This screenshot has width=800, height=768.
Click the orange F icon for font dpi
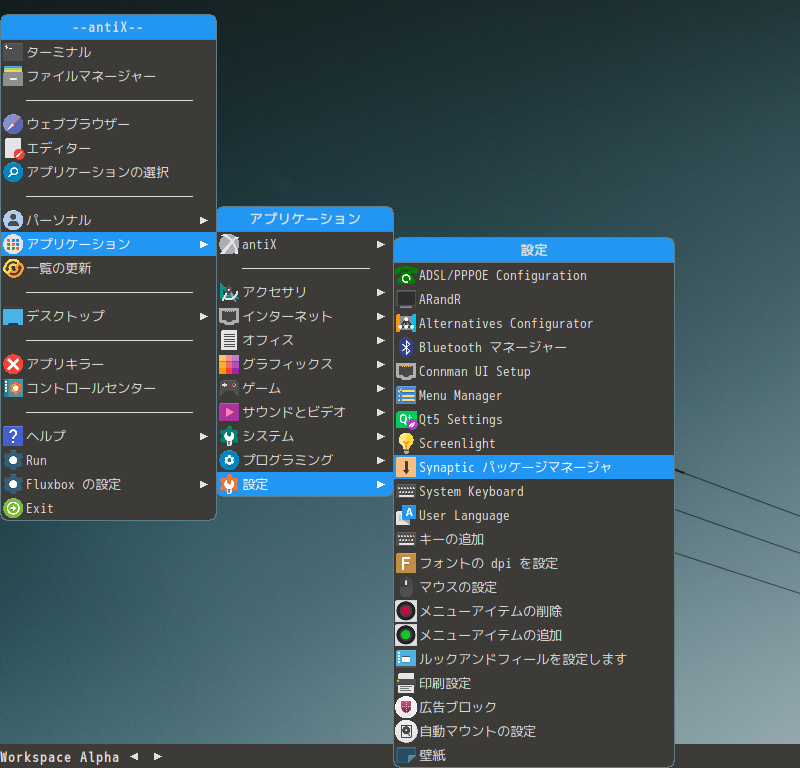[x=406, y=563]
